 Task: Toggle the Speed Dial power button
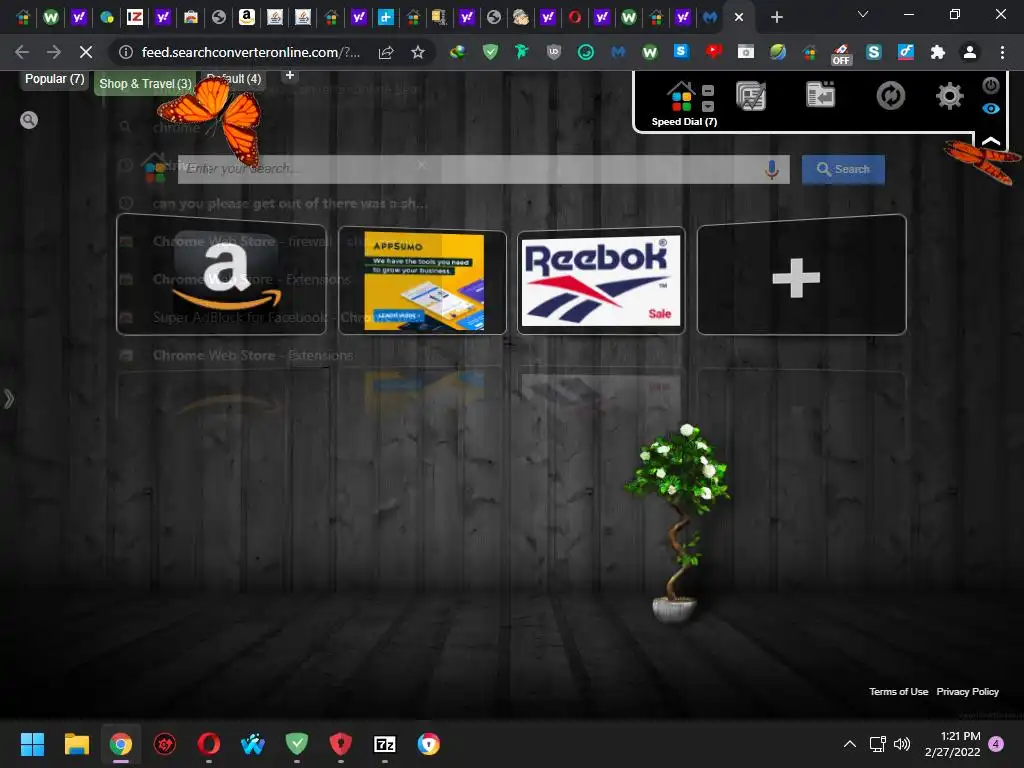pyautogui.click(x=991, y=85)
